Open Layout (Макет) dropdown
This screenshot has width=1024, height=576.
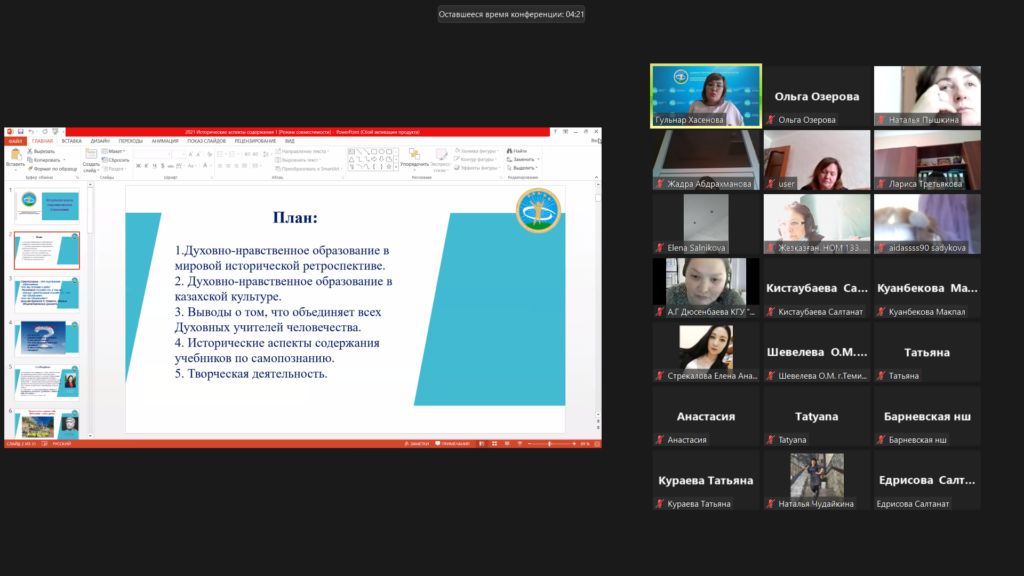click(113, 152)
